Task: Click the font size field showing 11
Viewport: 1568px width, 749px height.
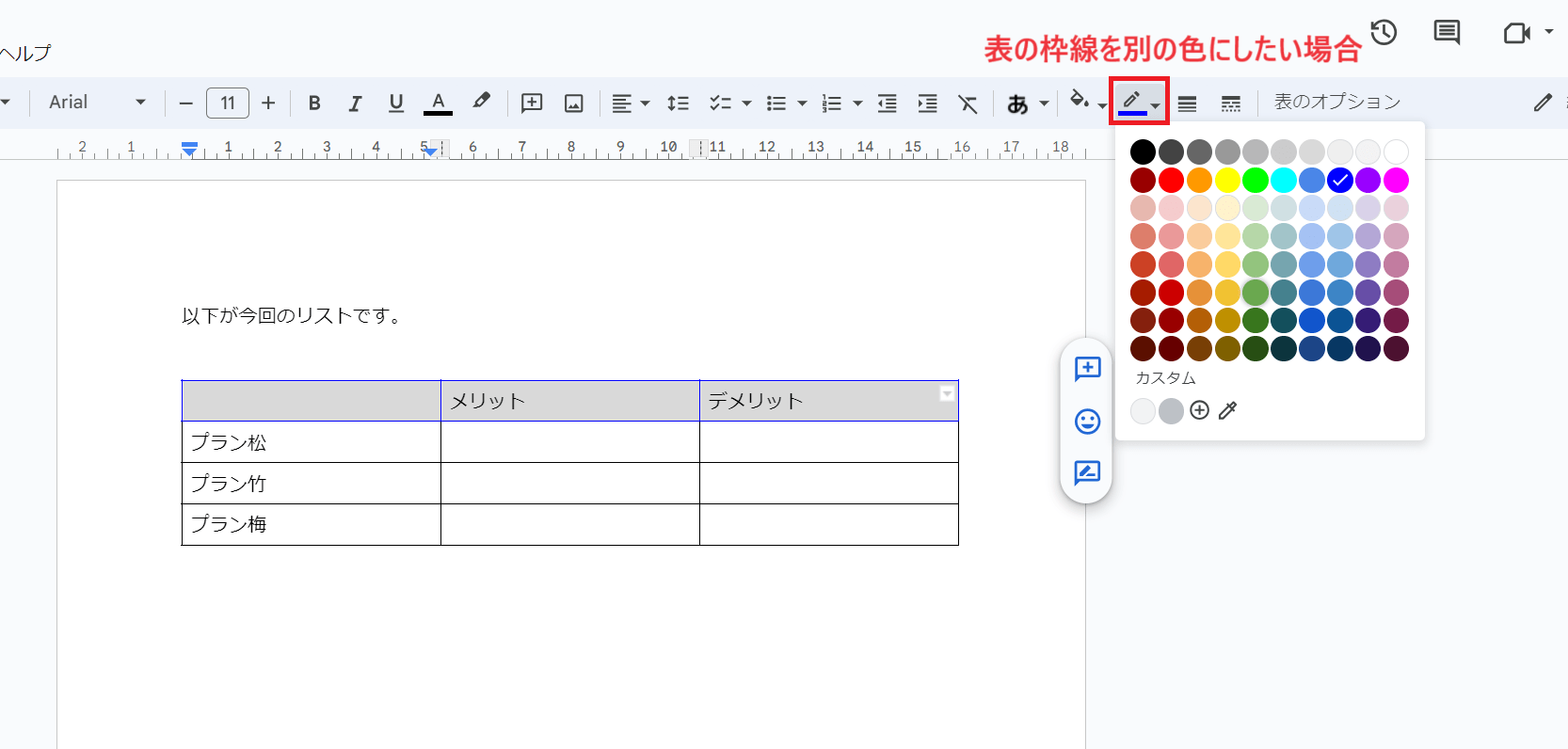Action: [228, 103]
